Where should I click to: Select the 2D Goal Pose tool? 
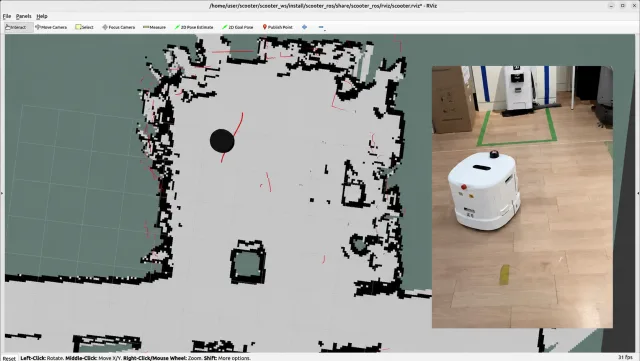[238, 27]
